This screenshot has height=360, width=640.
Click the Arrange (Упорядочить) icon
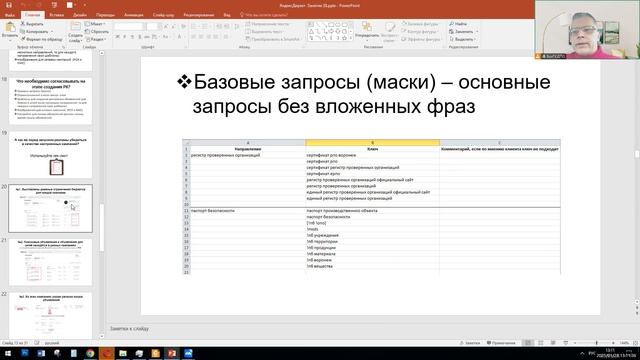click(367, 27)
